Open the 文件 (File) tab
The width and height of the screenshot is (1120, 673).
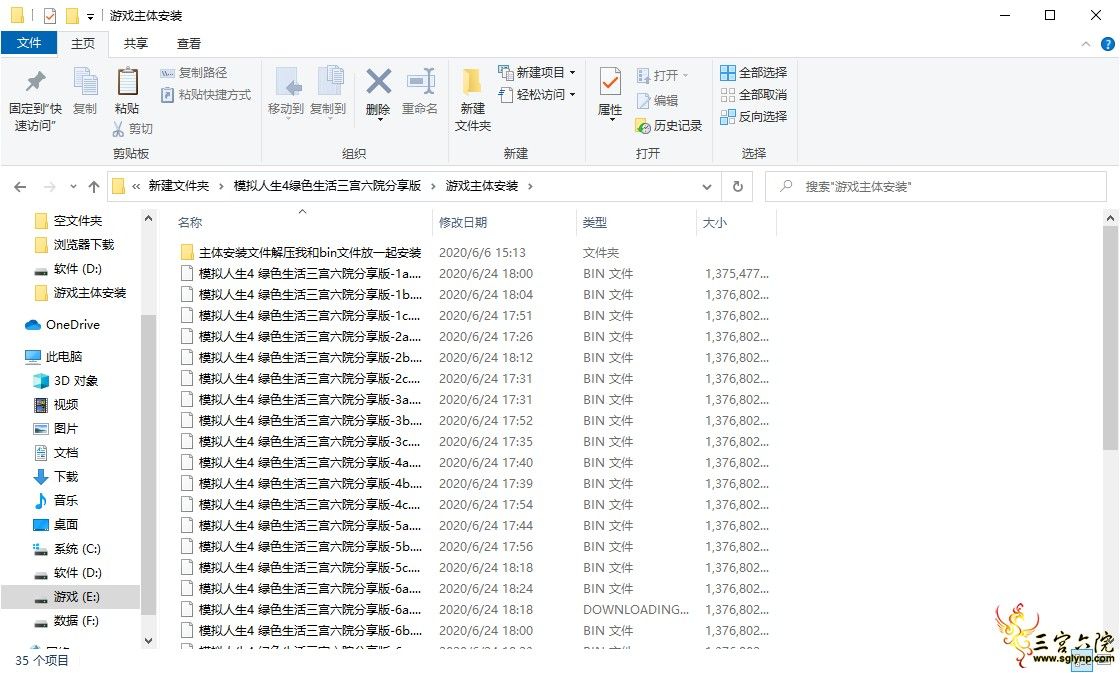point(29,43)
